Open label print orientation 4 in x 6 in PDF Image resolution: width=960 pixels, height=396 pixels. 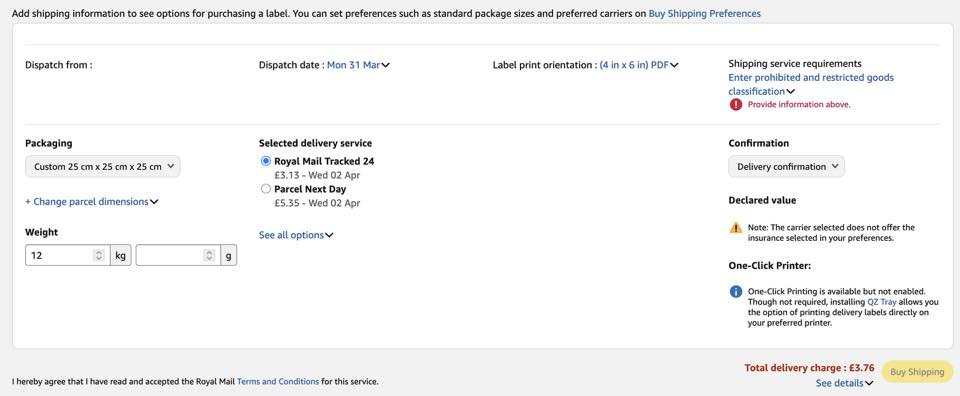(639, 65)
